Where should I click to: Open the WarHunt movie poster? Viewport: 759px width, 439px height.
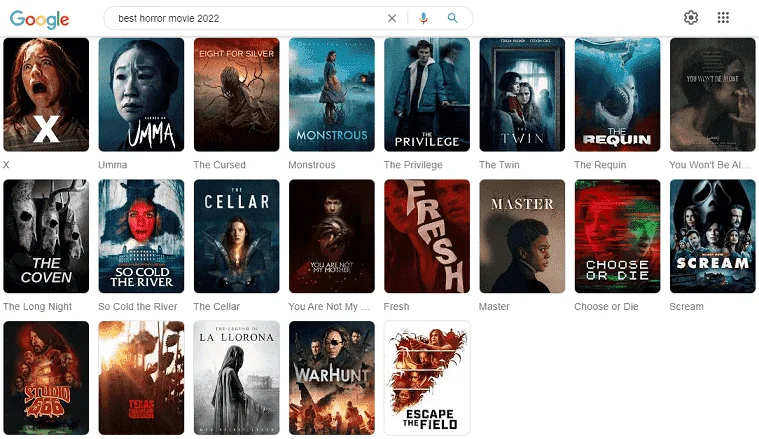332,378
